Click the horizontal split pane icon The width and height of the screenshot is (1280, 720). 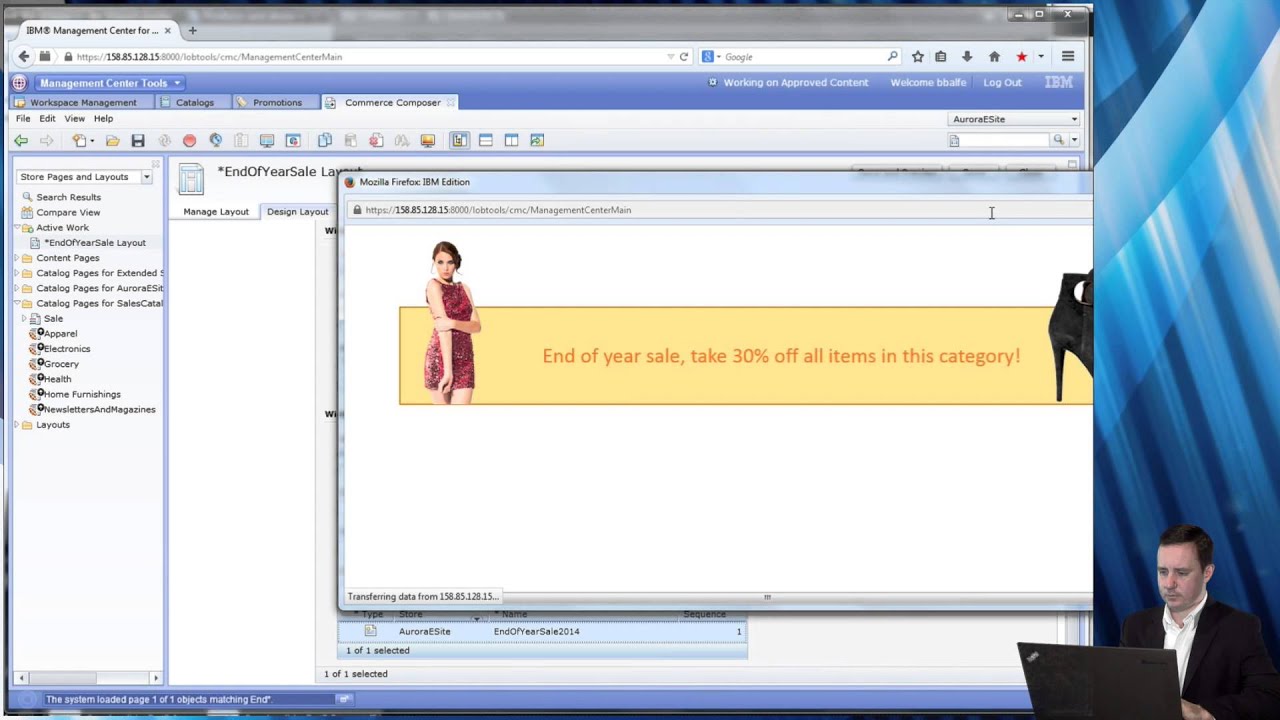pos(486,141)
